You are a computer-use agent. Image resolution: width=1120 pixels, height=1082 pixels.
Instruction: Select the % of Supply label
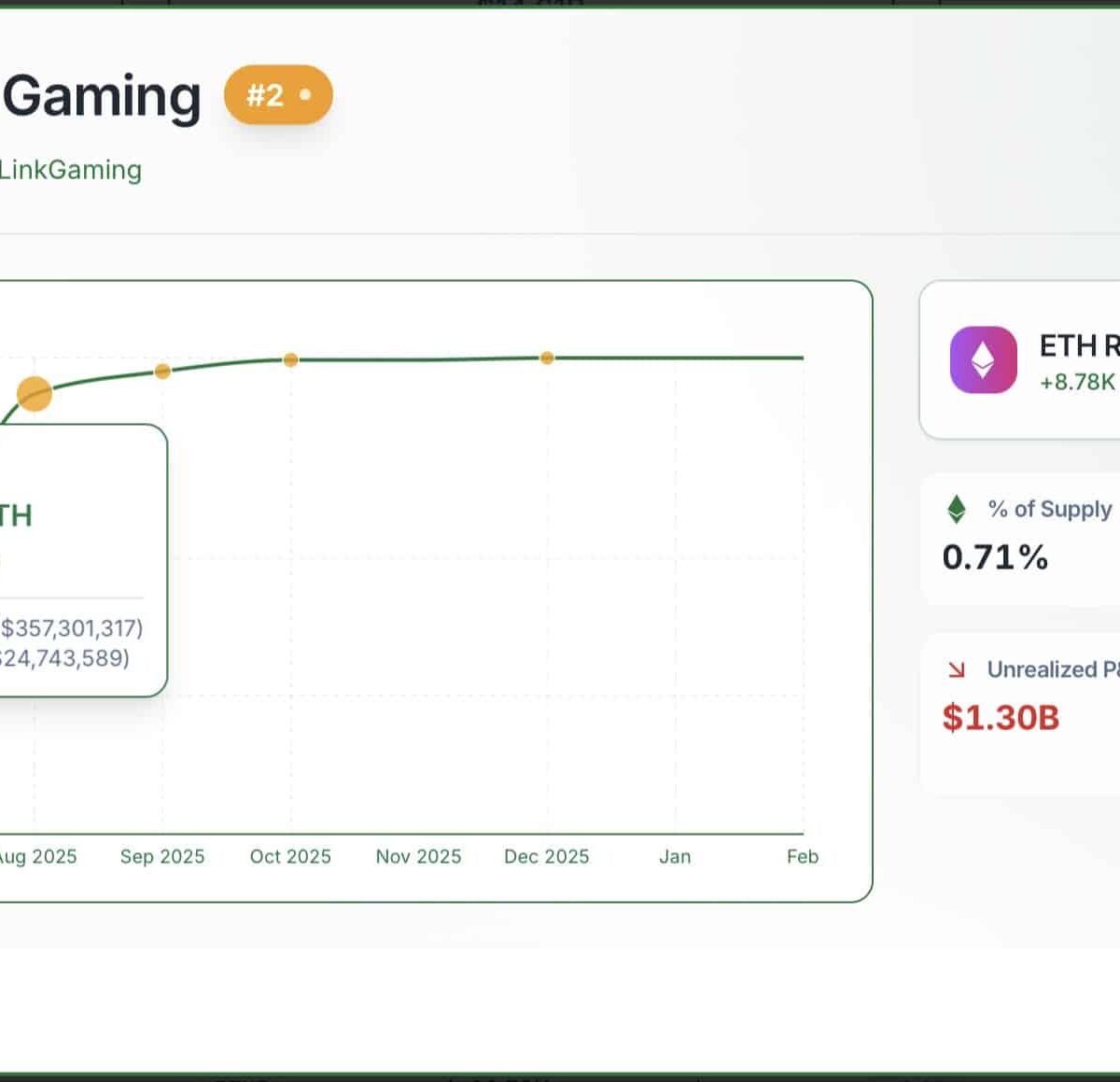point(1049,509)
